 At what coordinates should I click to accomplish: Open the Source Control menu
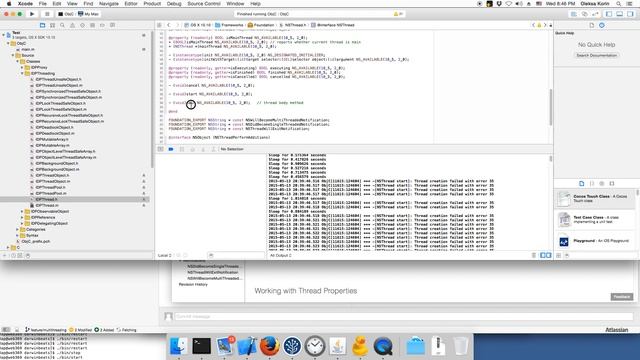(x=204, y=4)
